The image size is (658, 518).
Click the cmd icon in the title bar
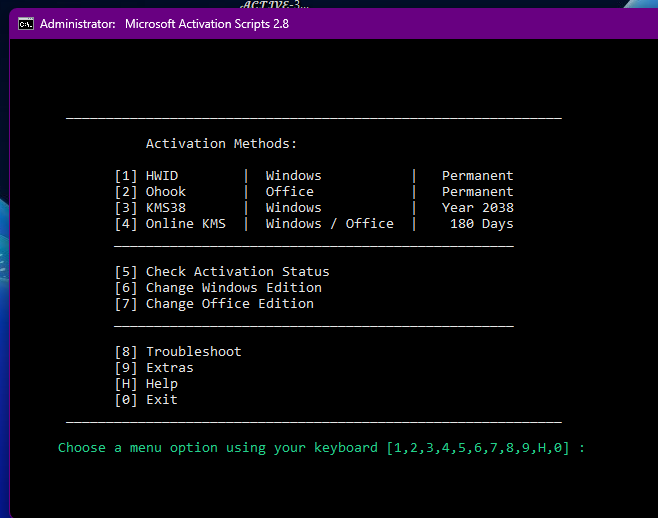(x=26, y=24)
